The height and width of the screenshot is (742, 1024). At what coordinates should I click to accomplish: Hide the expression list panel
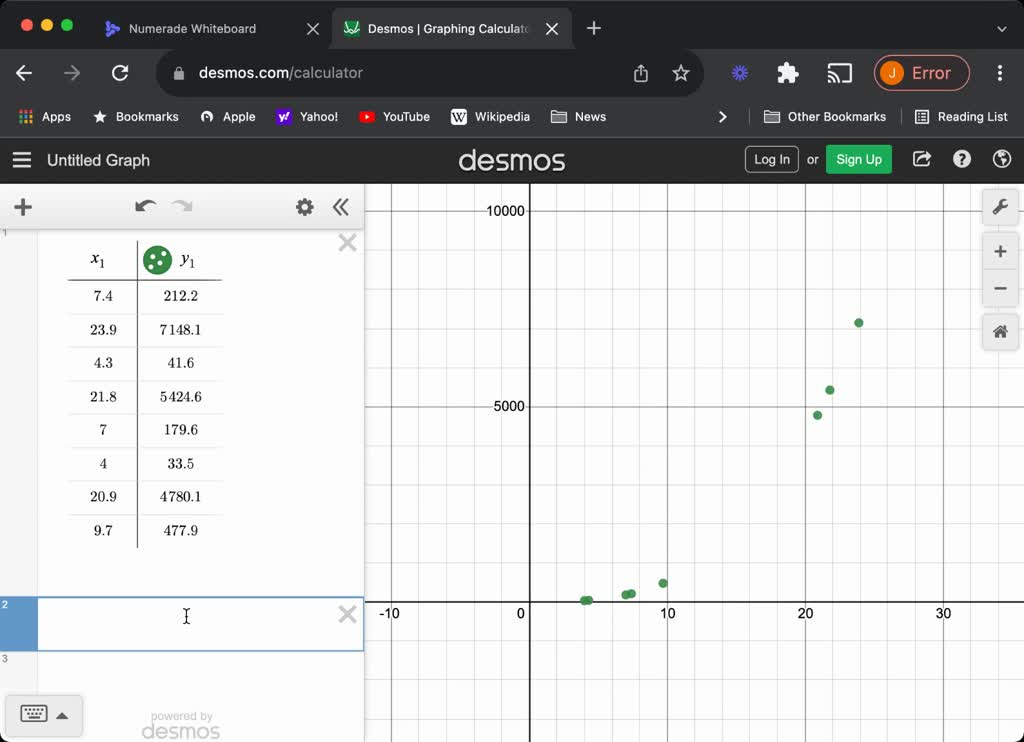[340, 207]
